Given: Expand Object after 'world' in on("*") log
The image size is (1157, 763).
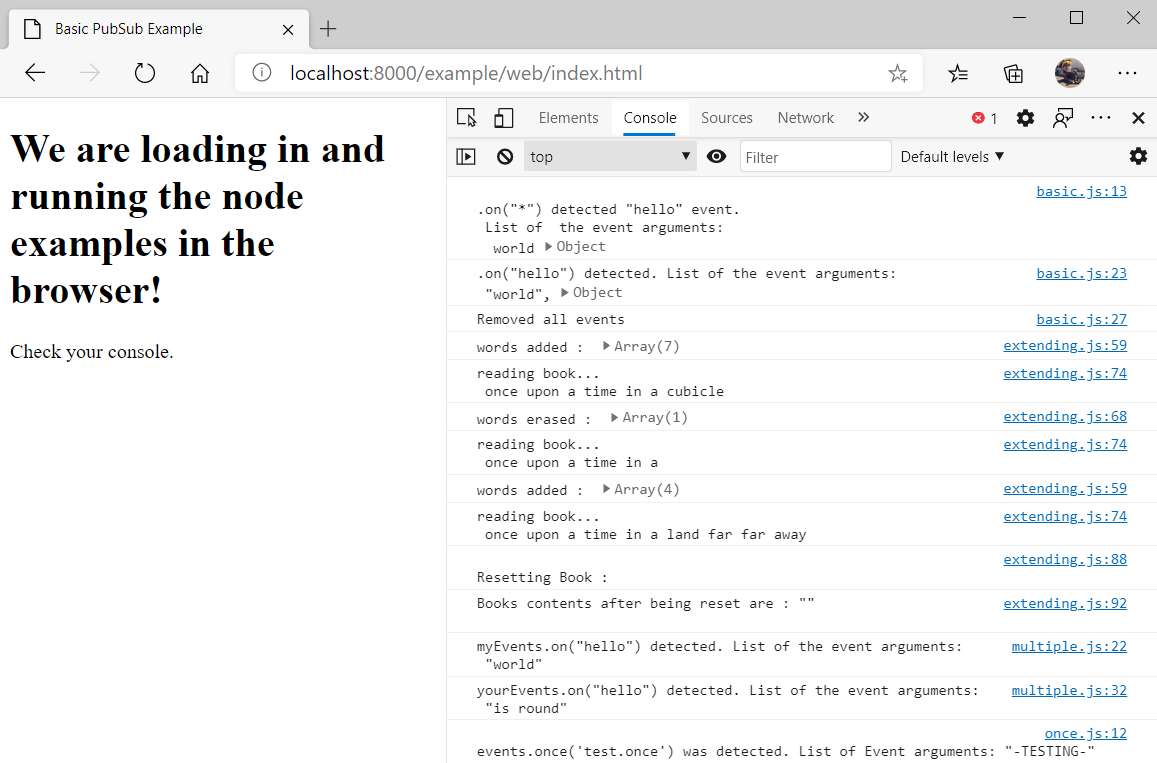Looking at the screenshot, I should point(575,246).
